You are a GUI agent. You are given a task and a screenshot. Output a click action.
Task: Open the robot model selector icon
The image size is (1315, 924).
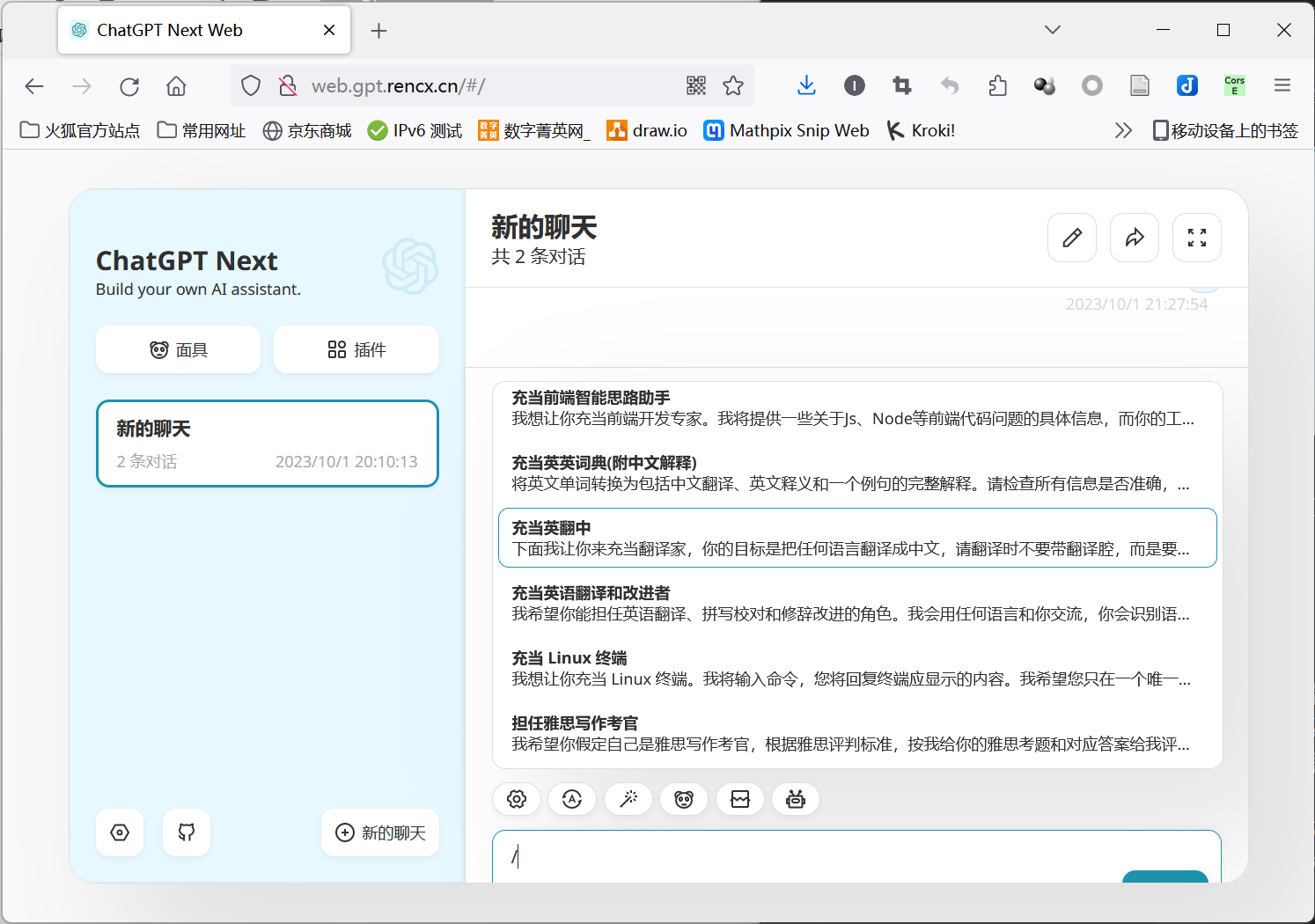(796, 799)
